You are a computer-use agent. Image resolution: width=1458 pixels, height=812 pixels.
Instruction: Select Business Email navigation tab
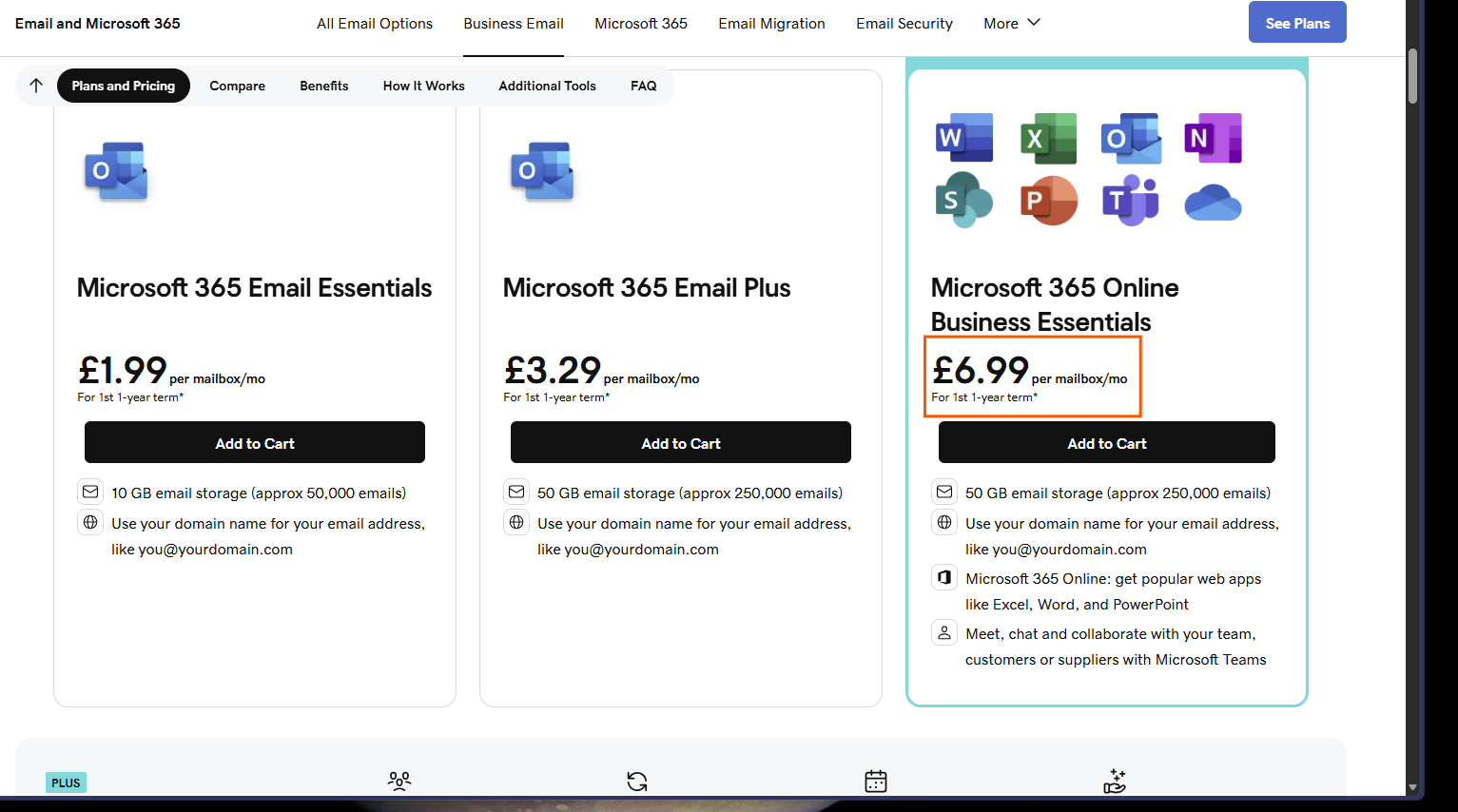(x=514, y=23)
